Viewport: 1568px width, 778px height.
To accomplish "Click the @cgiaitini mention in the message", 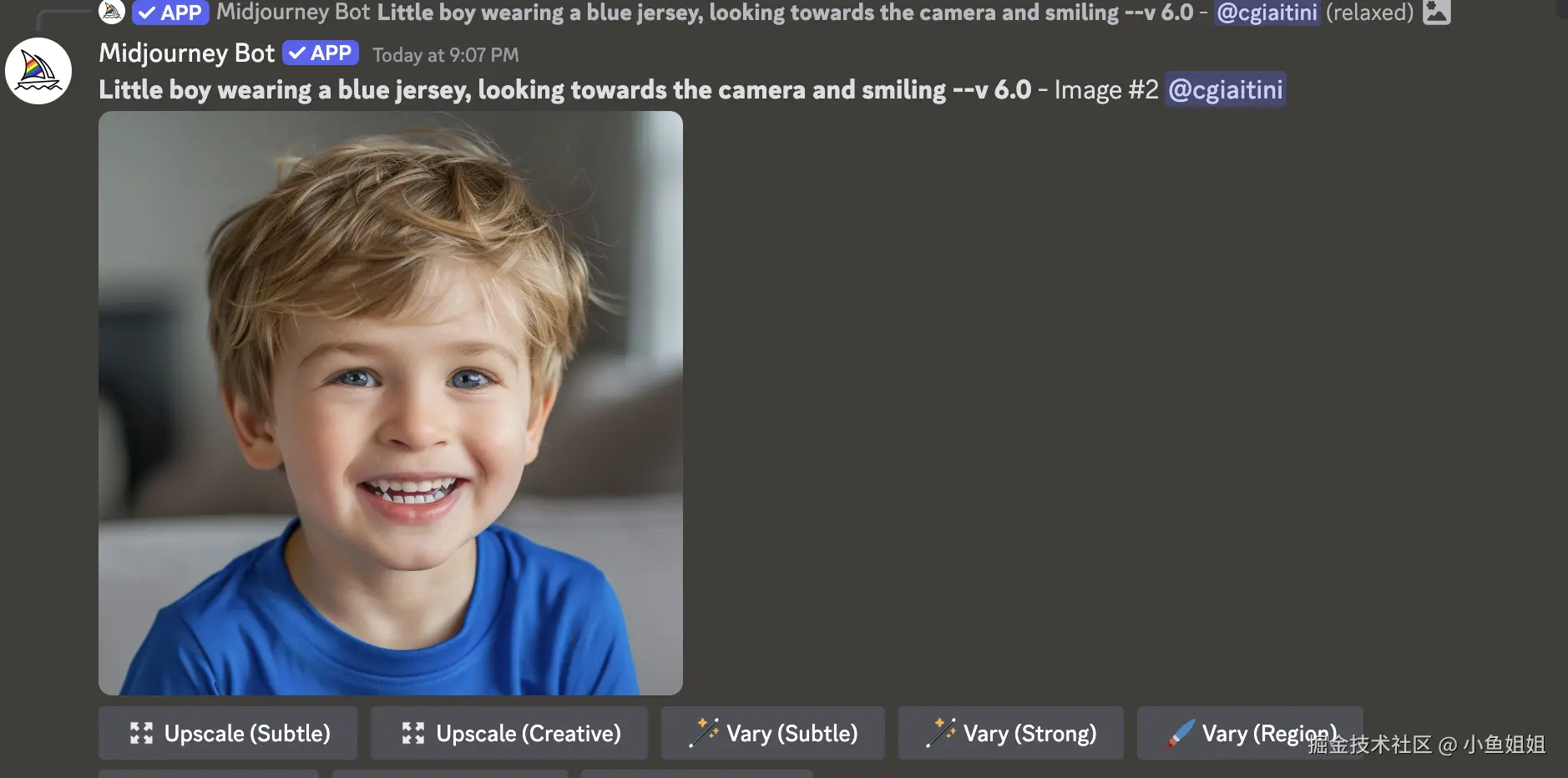I will (1225, 89).
